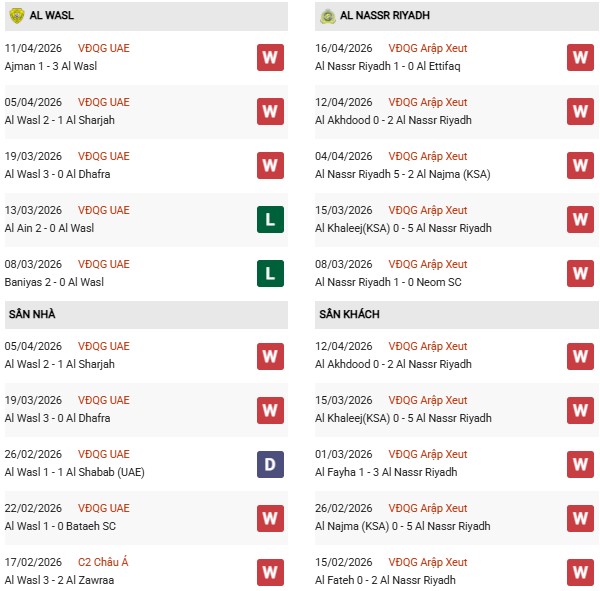This screenshot has height=591, width=600.
Task: Click win badge for Al Fayha 1 - 3 Al Nassr
Action: [x=580, y=463]
